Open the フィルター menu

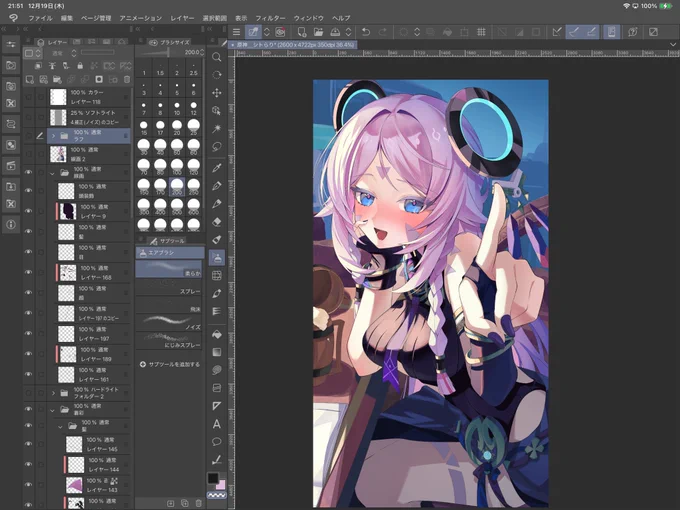pos(270,18)
